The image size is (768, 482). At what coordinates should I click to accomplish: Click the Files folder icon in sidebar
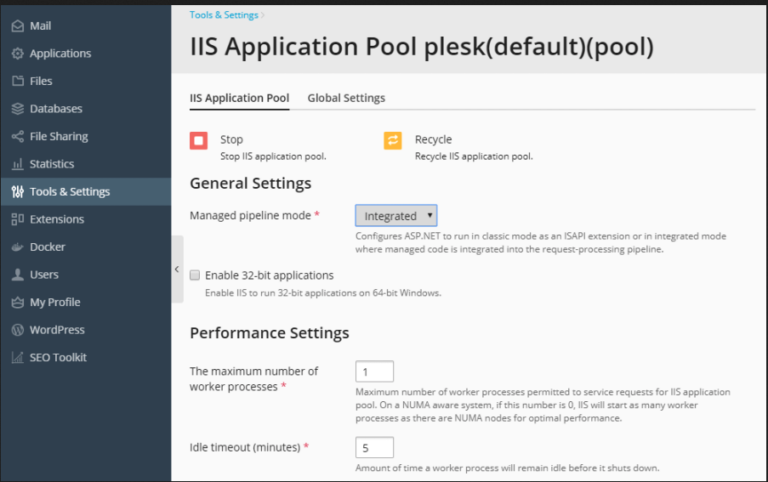click(x=17, y=81)
